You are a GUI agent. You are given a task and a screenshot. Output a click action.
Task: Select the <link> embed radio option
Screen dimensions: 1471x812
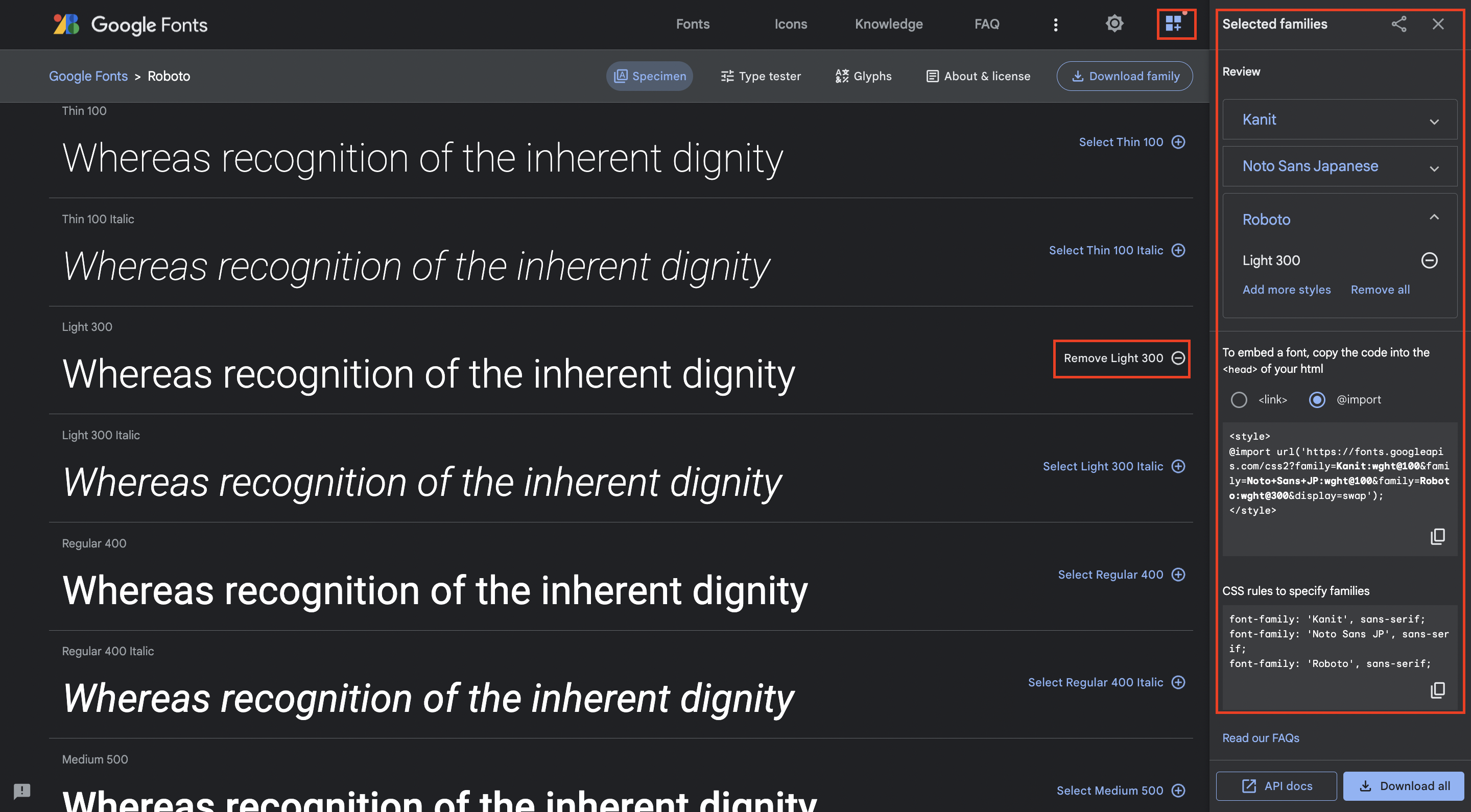pos(1239,400)
